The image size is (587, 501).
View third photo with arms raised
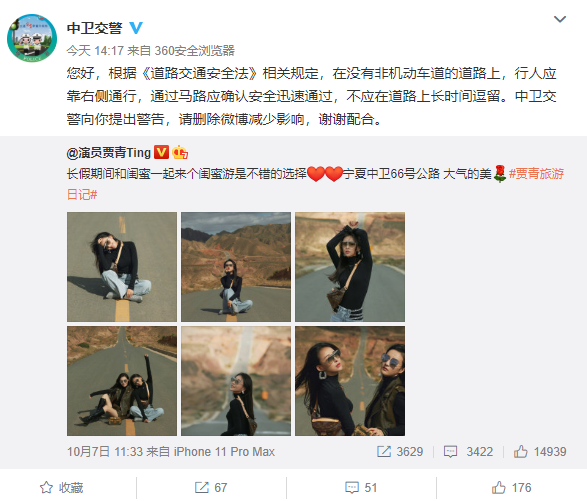pos(350,267)
